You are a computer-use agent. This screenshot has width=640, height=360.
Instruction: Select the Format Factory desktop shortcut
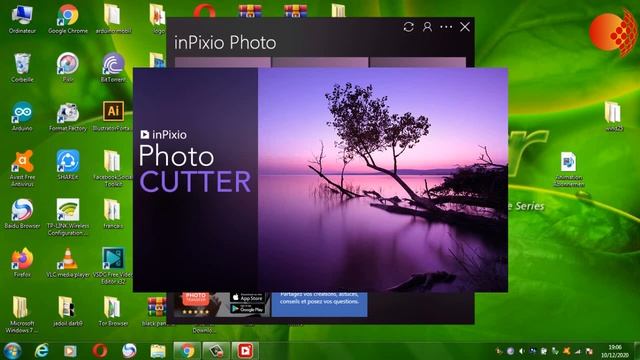(x=68, y=117)
